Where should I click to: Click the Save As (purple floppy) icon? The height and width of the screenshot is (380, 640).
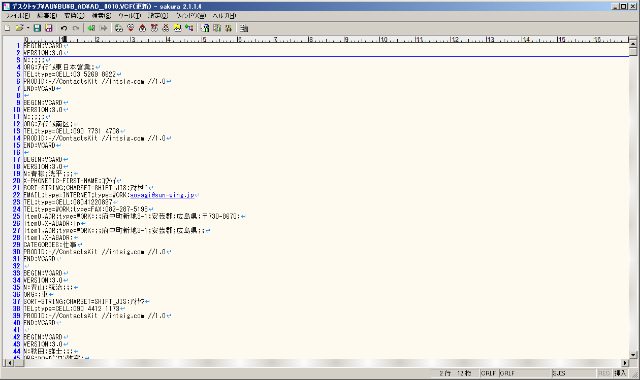coord(49,28)
